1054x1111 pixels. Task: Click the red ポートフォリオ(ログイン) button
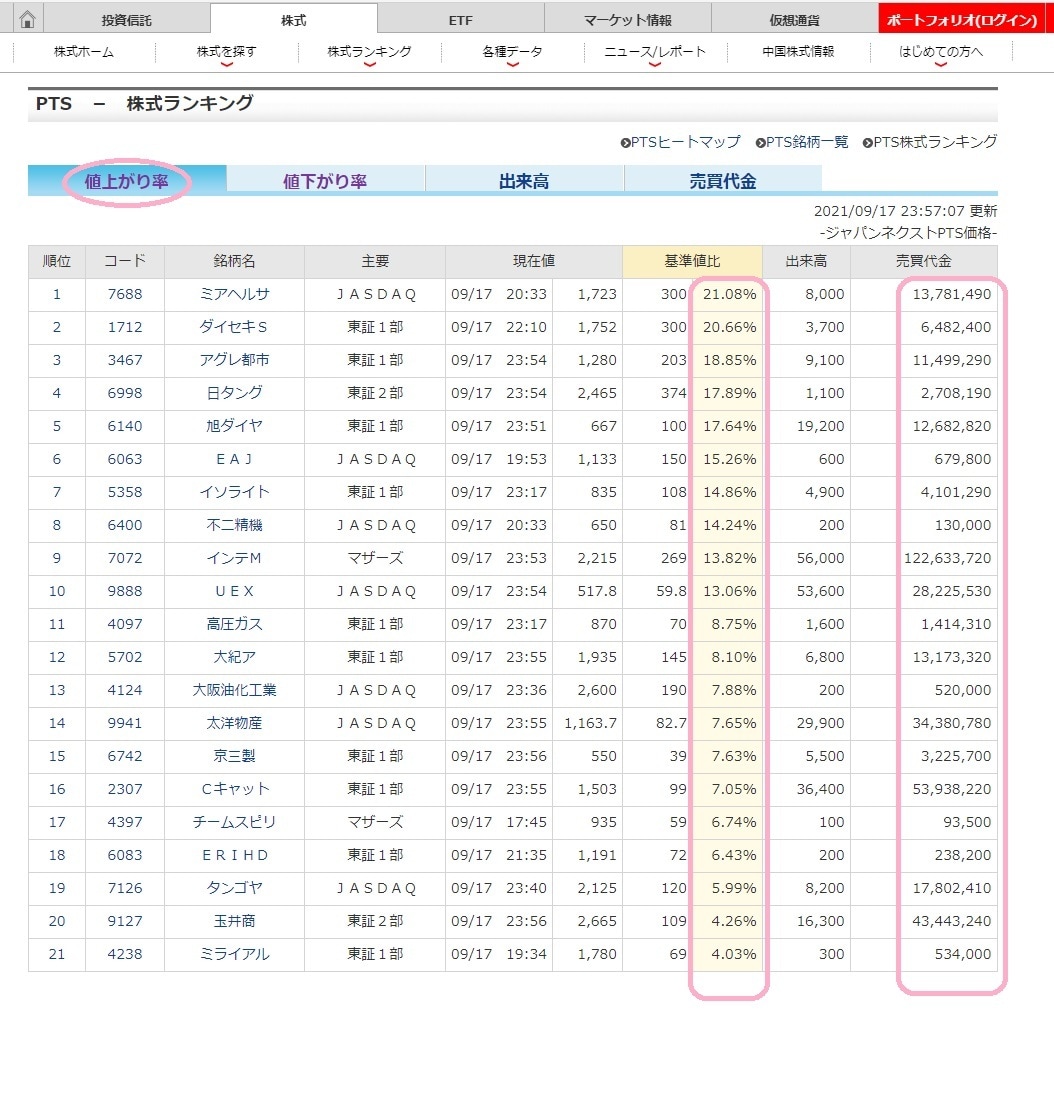(962, 19)
